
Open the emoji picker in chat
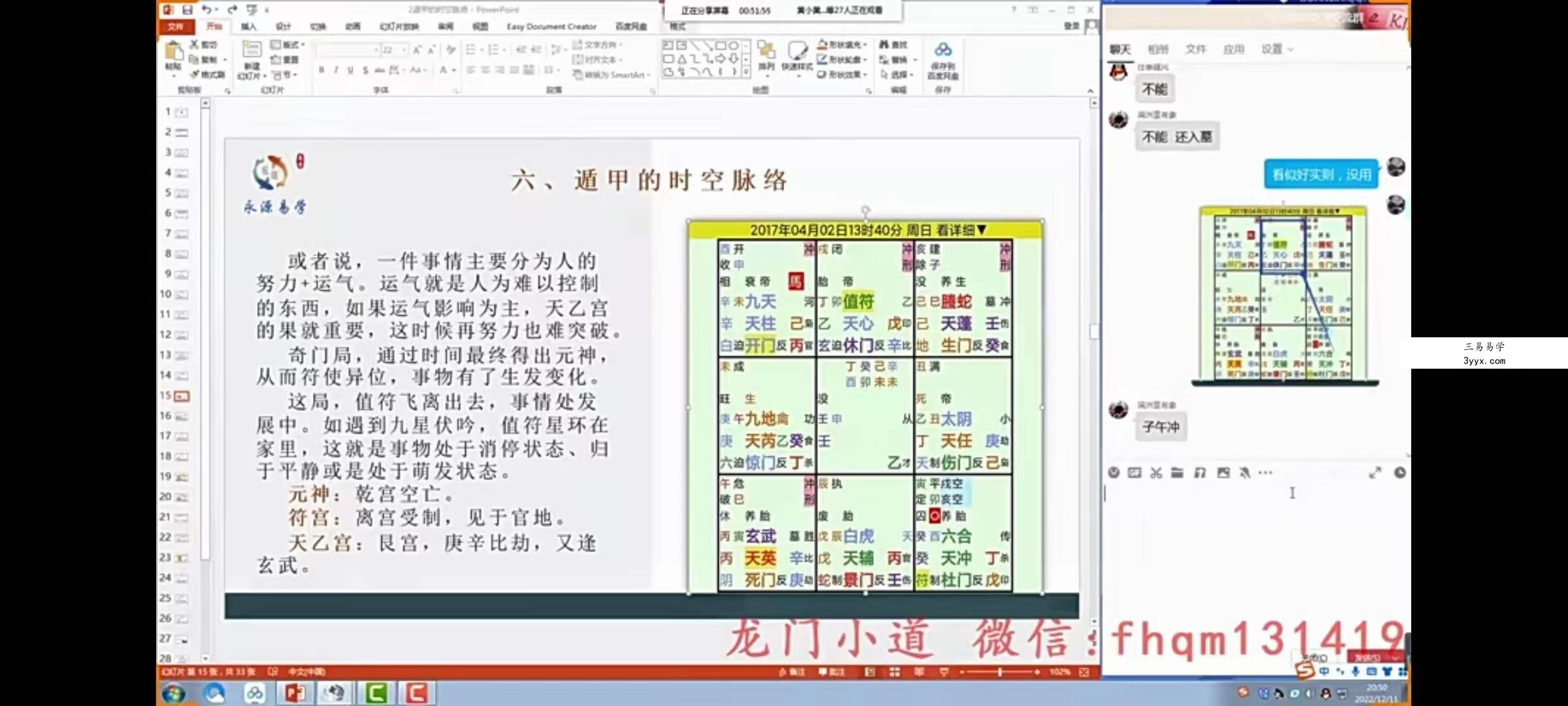pos(1114,473)
